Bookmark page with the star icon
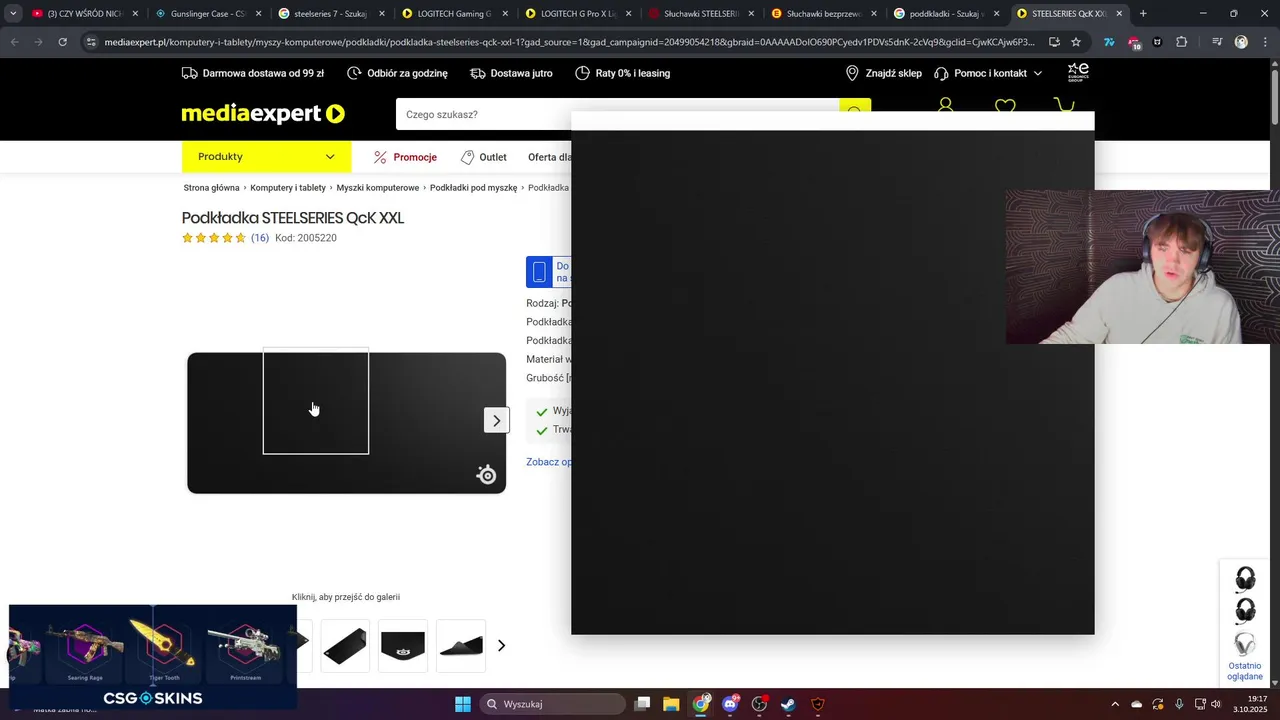Viewport: 1280px width, 720px height. click(x=1076, y=42)
